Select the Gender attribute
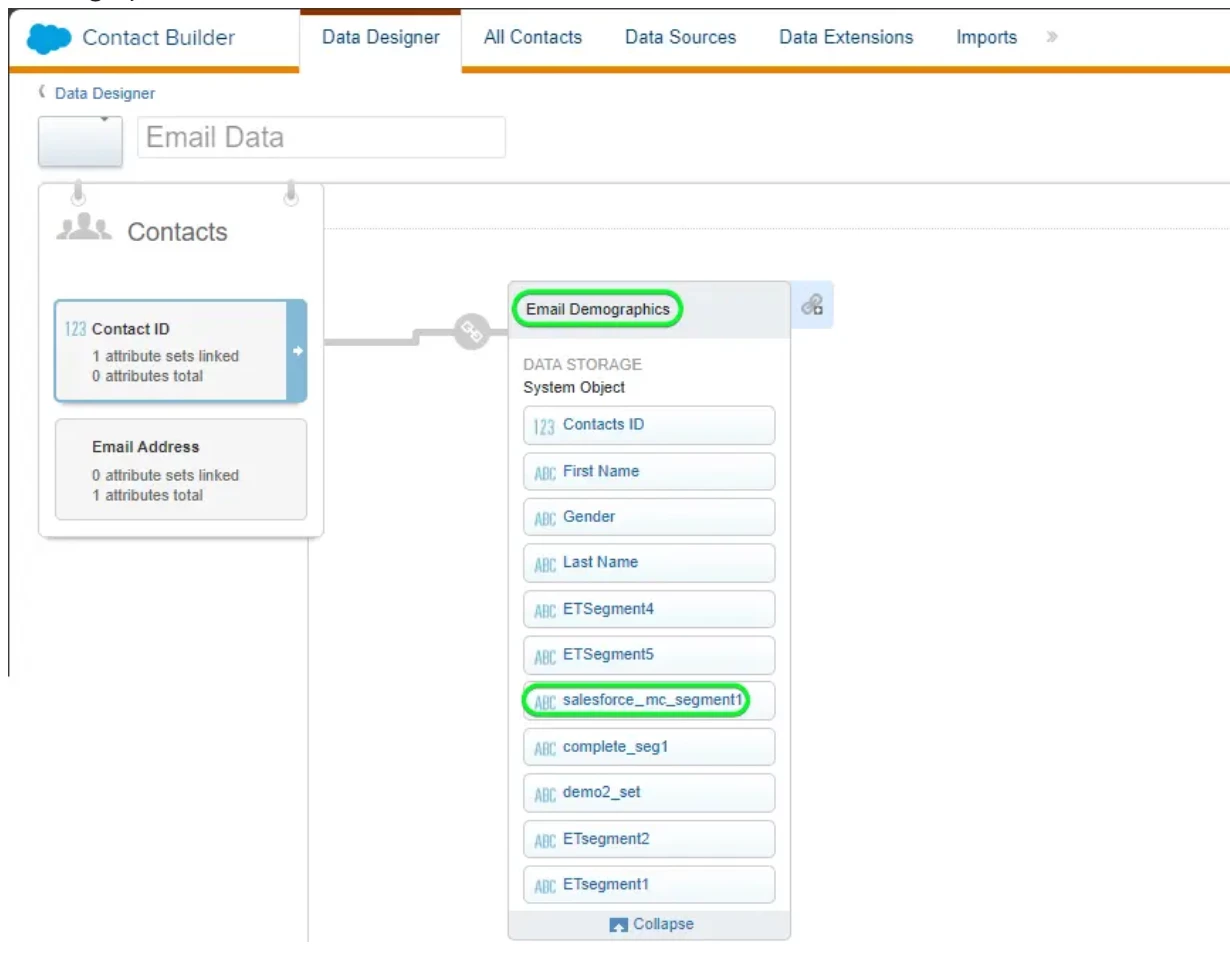The width and height of the screenshot is (1230, 976). click(x=649, y=518)
